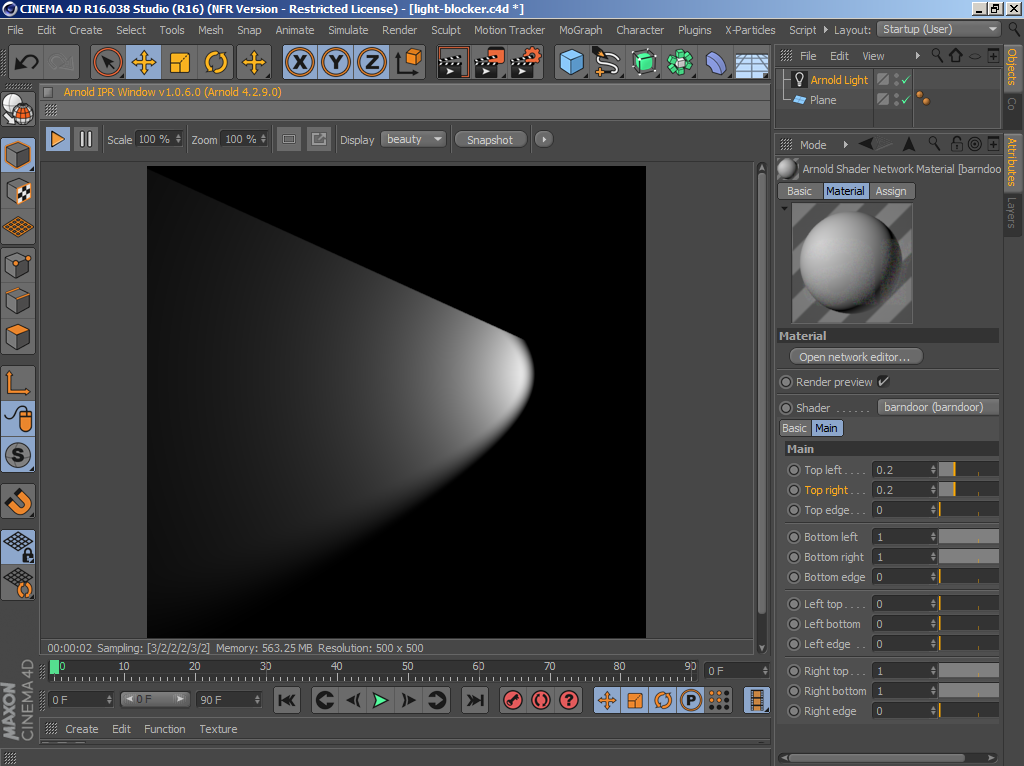This screenshot has width=1024, height=766.
Task: Open the Display beauty dropdown
Action: (413, 139)
